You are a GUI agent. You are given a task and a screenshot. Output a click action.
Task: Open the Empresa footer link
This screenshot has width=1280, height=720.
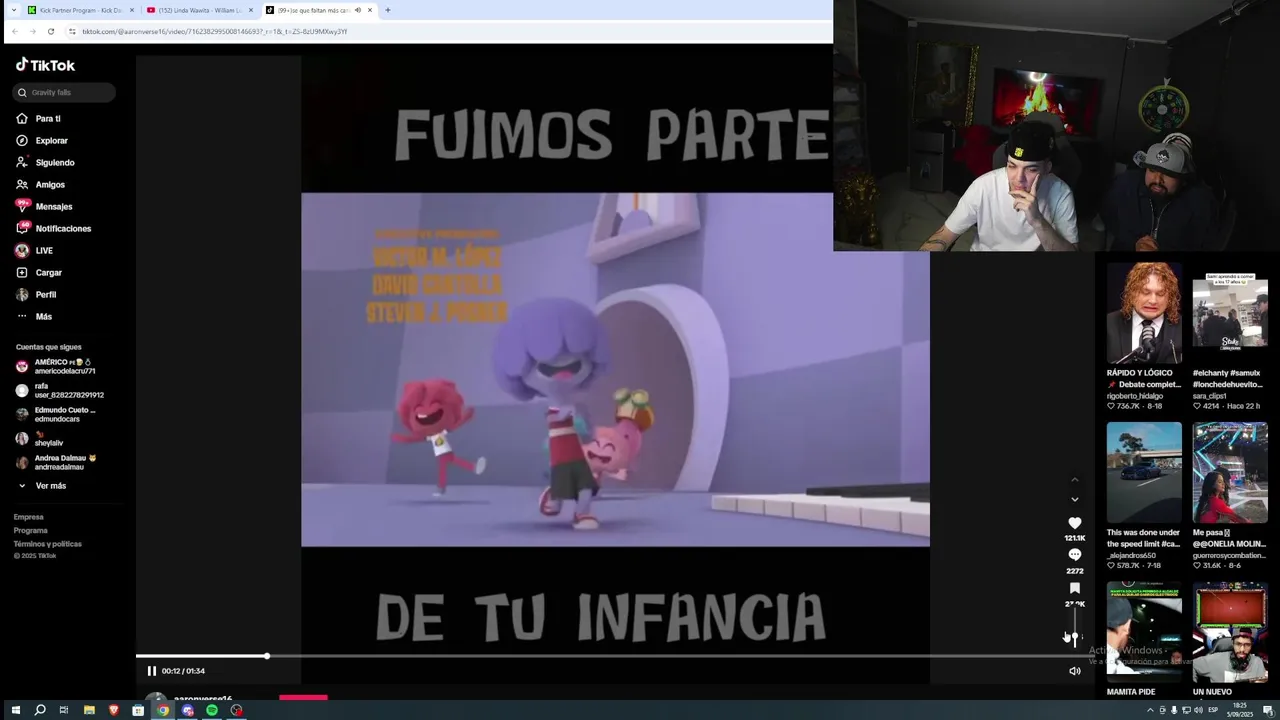coord(29,517)
